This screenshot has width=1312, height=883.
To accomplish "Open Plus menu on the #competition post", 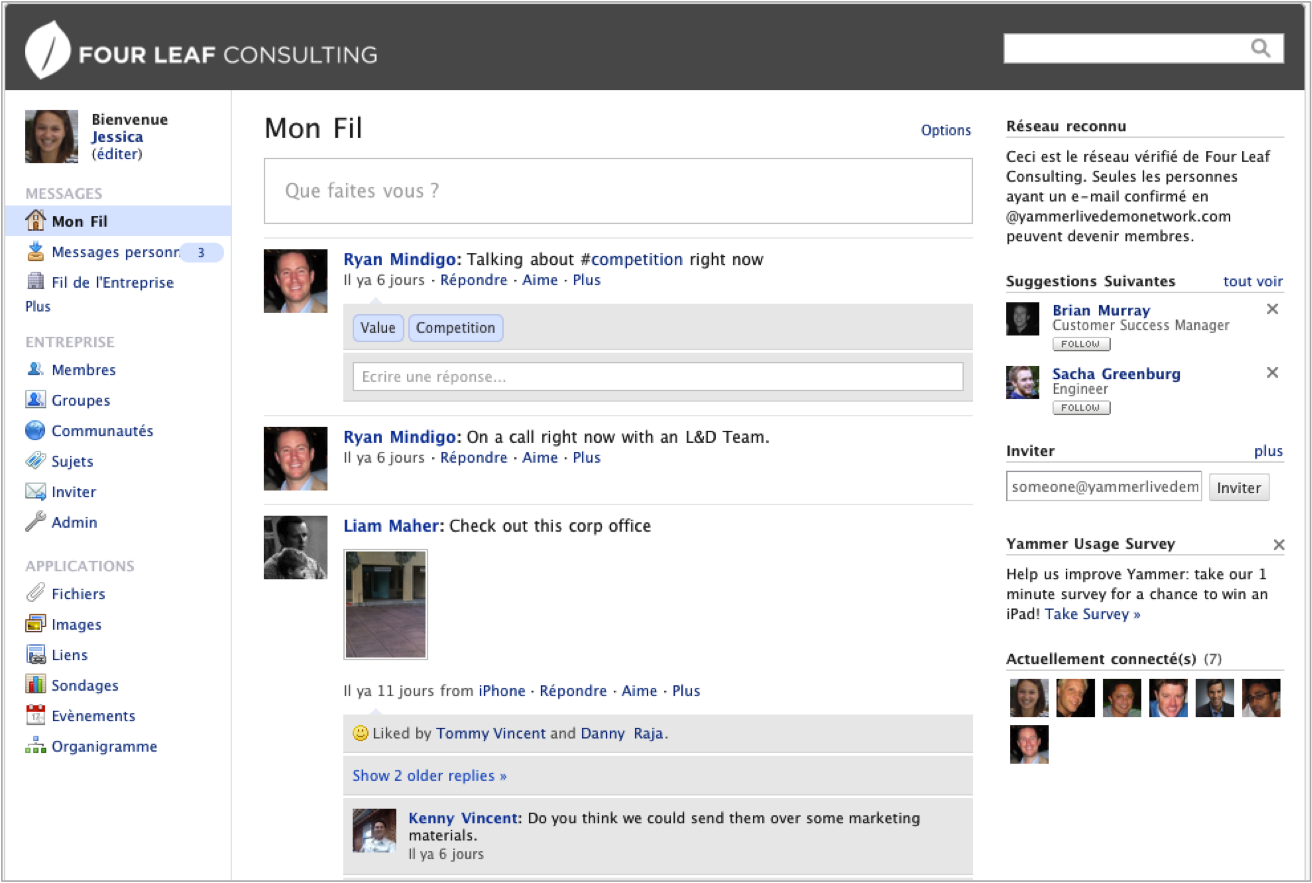I will [x=587, y=280].
